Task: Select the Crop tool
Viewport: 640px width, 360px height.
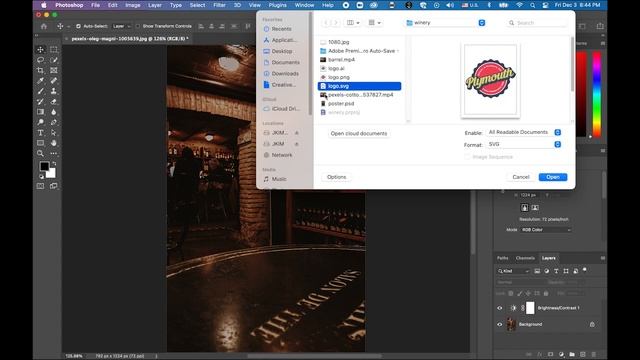Action: (40, 70)
